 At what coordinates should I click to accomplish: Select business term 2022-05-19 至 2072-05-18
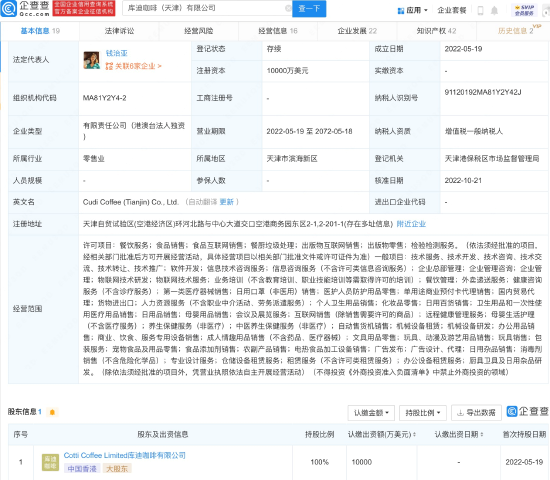click(x=309, y=131)
